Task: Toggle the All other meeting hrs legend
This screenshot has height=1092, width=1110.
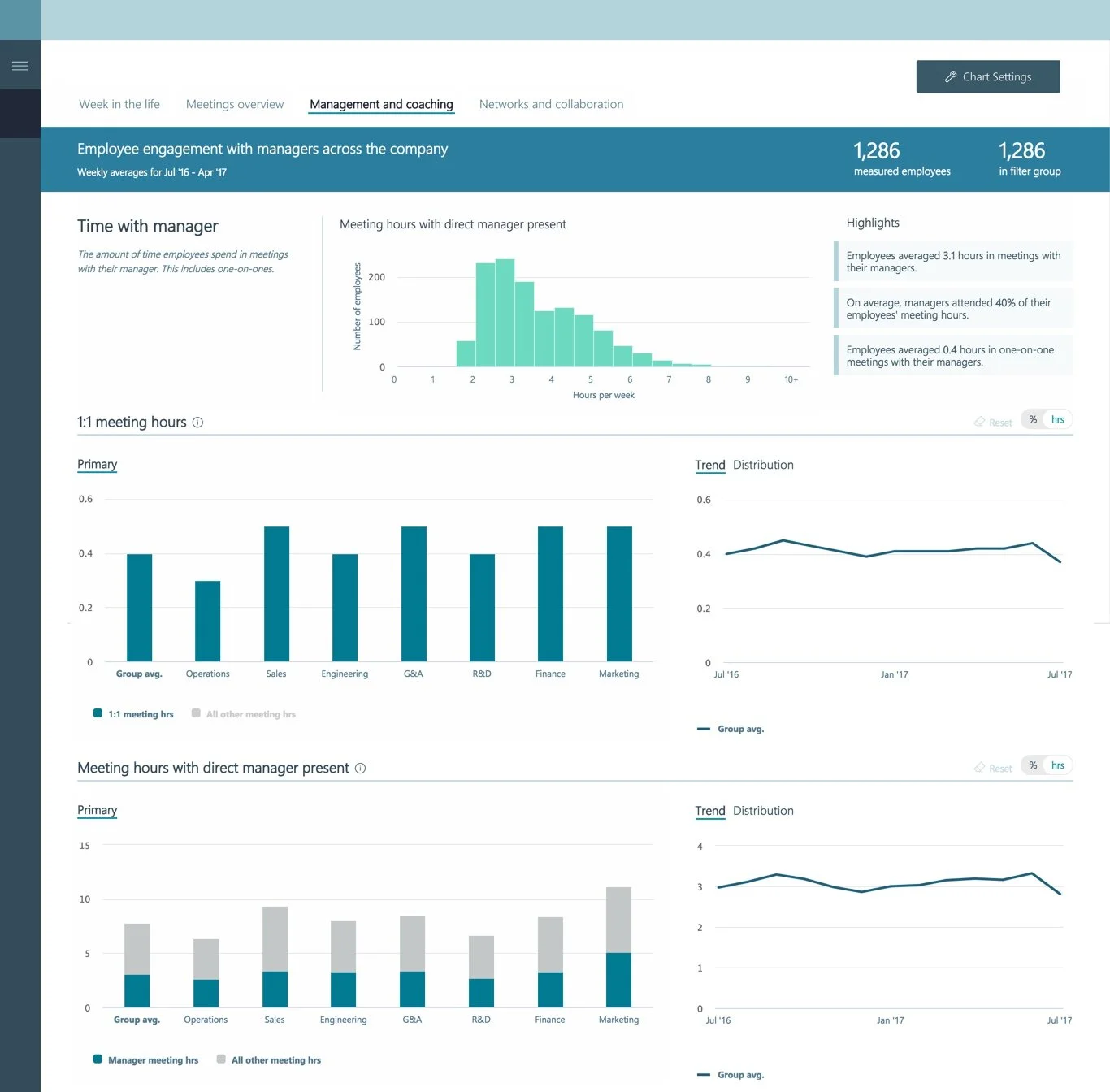Action: pos(196,713)
